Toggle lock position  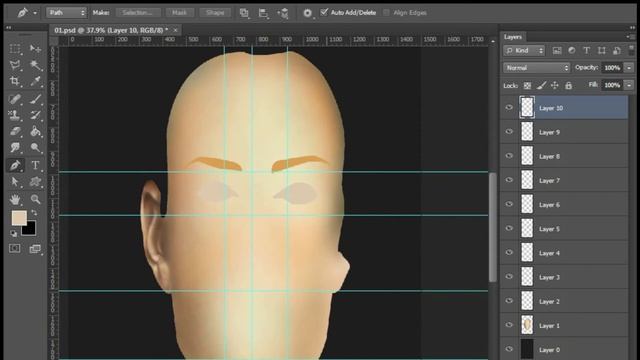coord(555,85)
